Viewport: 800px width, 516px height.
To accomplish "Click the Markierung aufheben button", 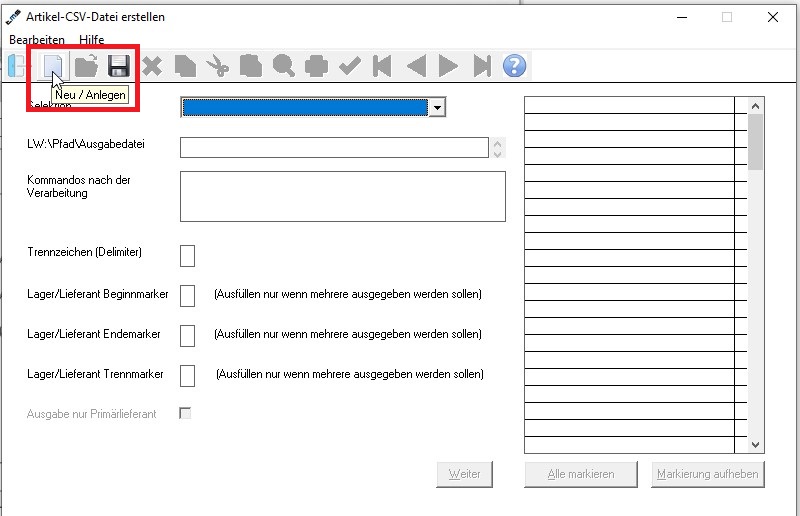I will click(708, 474).
